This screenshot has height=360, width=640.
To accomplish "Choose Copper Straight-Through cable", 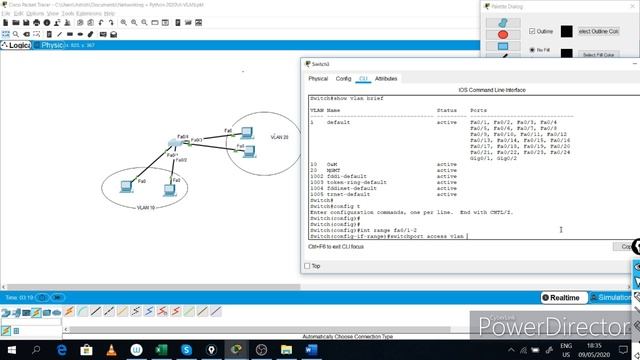I will point(96,312).
